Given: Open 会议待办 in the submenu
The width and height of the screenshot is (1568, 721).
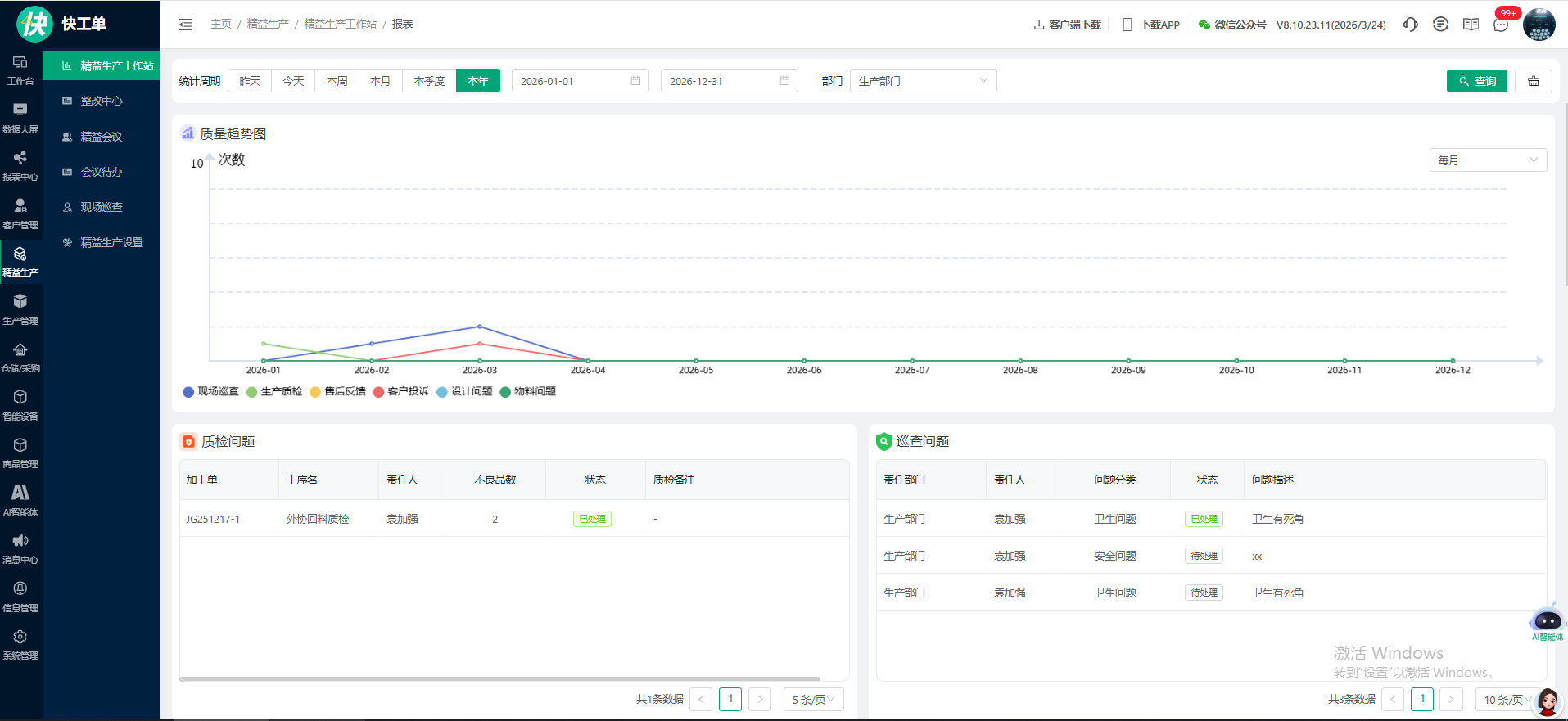Looking at the screenshot, I should [x=102, y=172].
